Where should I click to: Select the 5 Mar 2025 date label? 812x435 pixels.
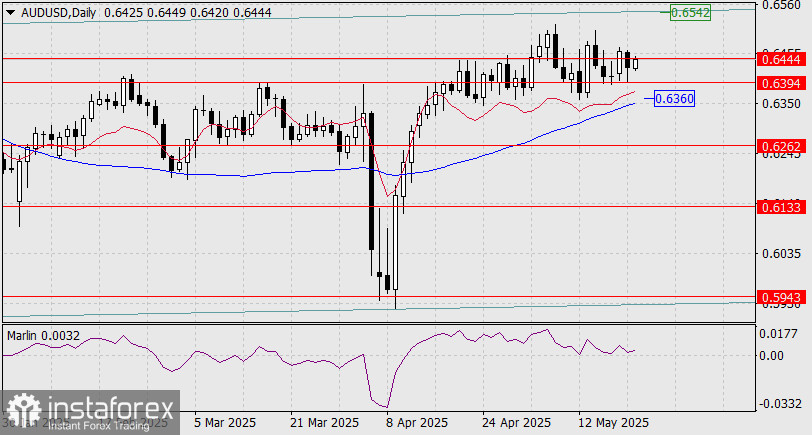click(x=225, y=423)
